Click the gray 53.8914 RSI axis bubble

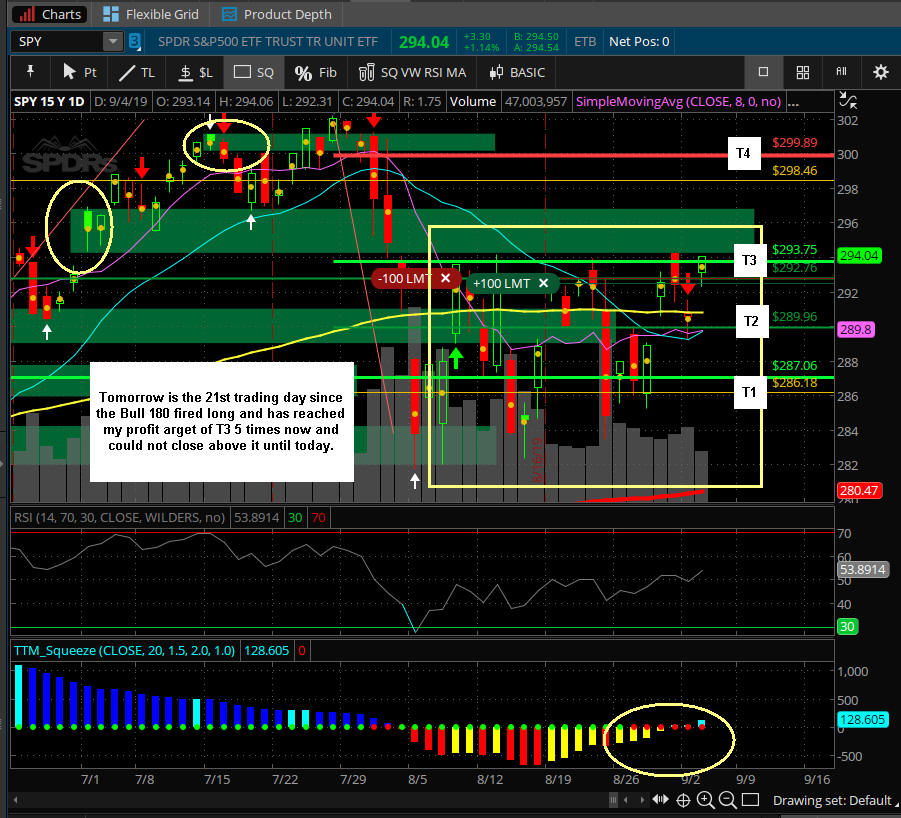coord(863,569)
